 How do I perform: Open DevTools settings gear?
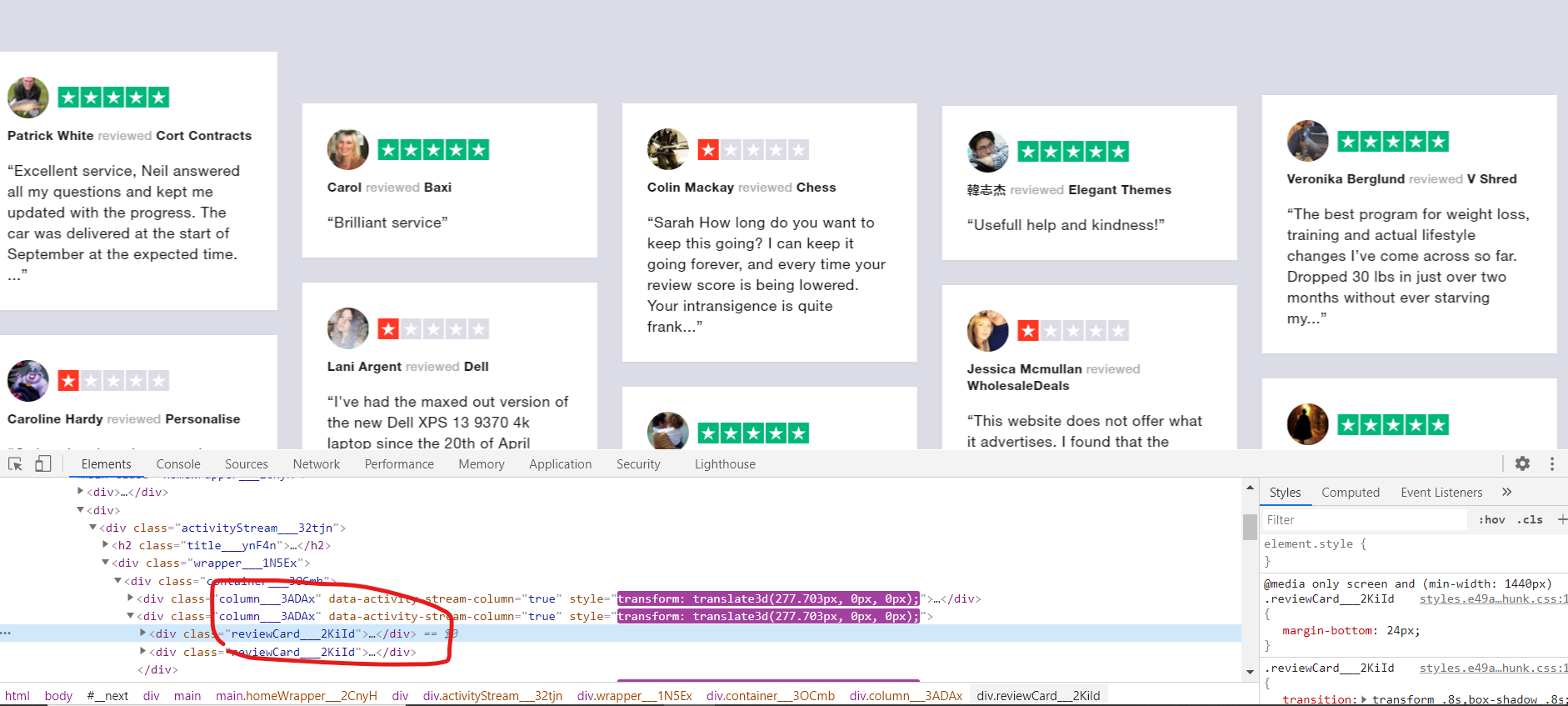point(1522,463)
